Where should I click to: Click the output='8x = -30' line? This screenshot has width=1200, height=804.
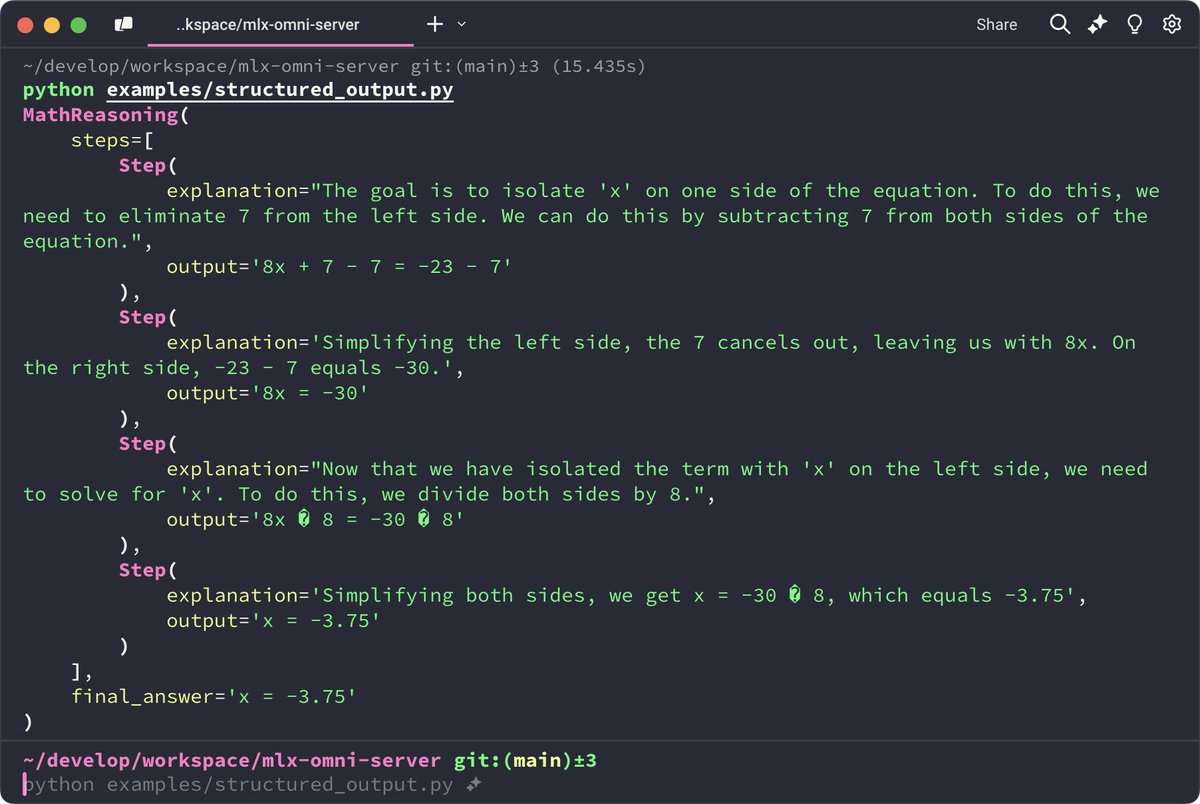click(268, 393)
